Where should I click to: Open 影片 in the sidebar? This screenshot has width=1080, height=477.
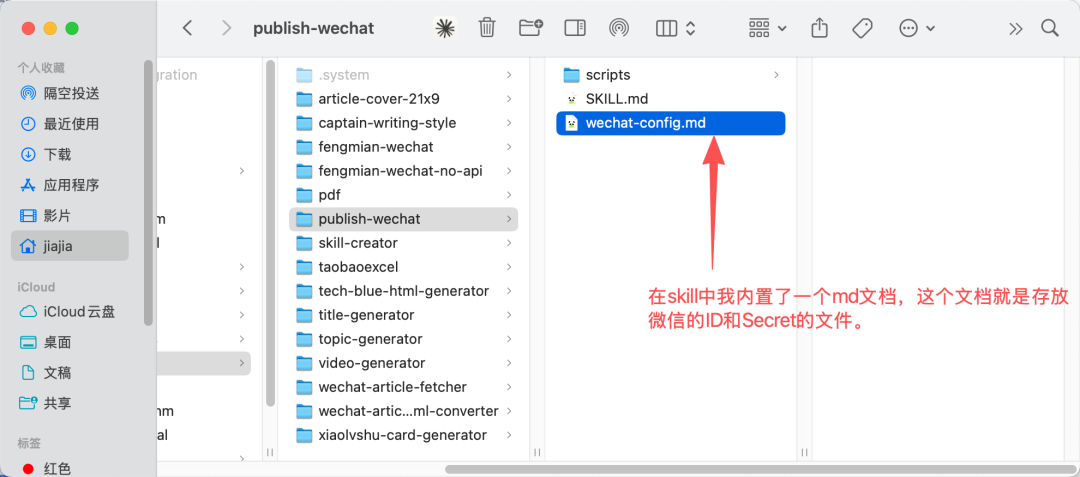coord(45,215)
